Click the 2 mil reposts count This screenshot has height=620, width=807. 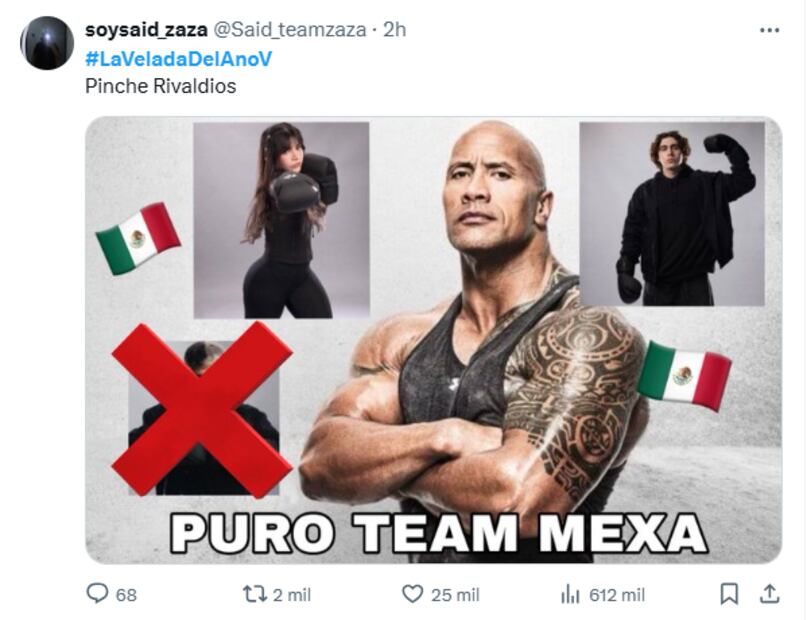(x=292, y=595)
